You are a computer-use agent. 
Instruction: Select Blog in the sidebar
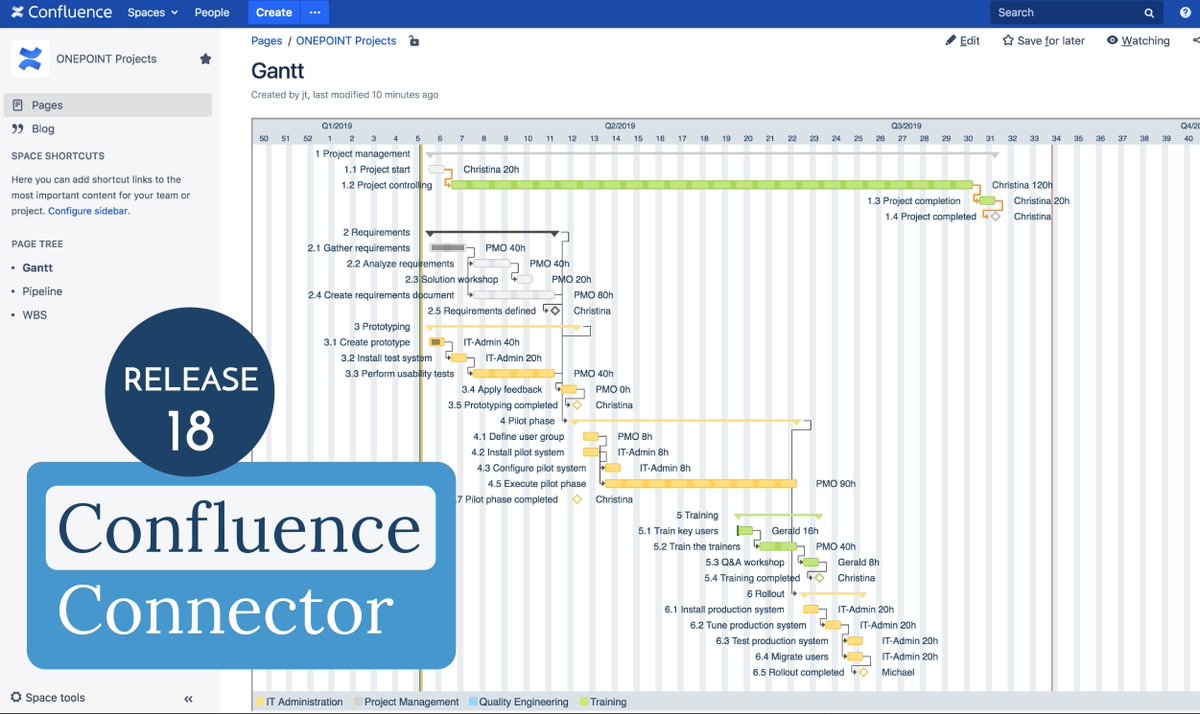(43, 129)
